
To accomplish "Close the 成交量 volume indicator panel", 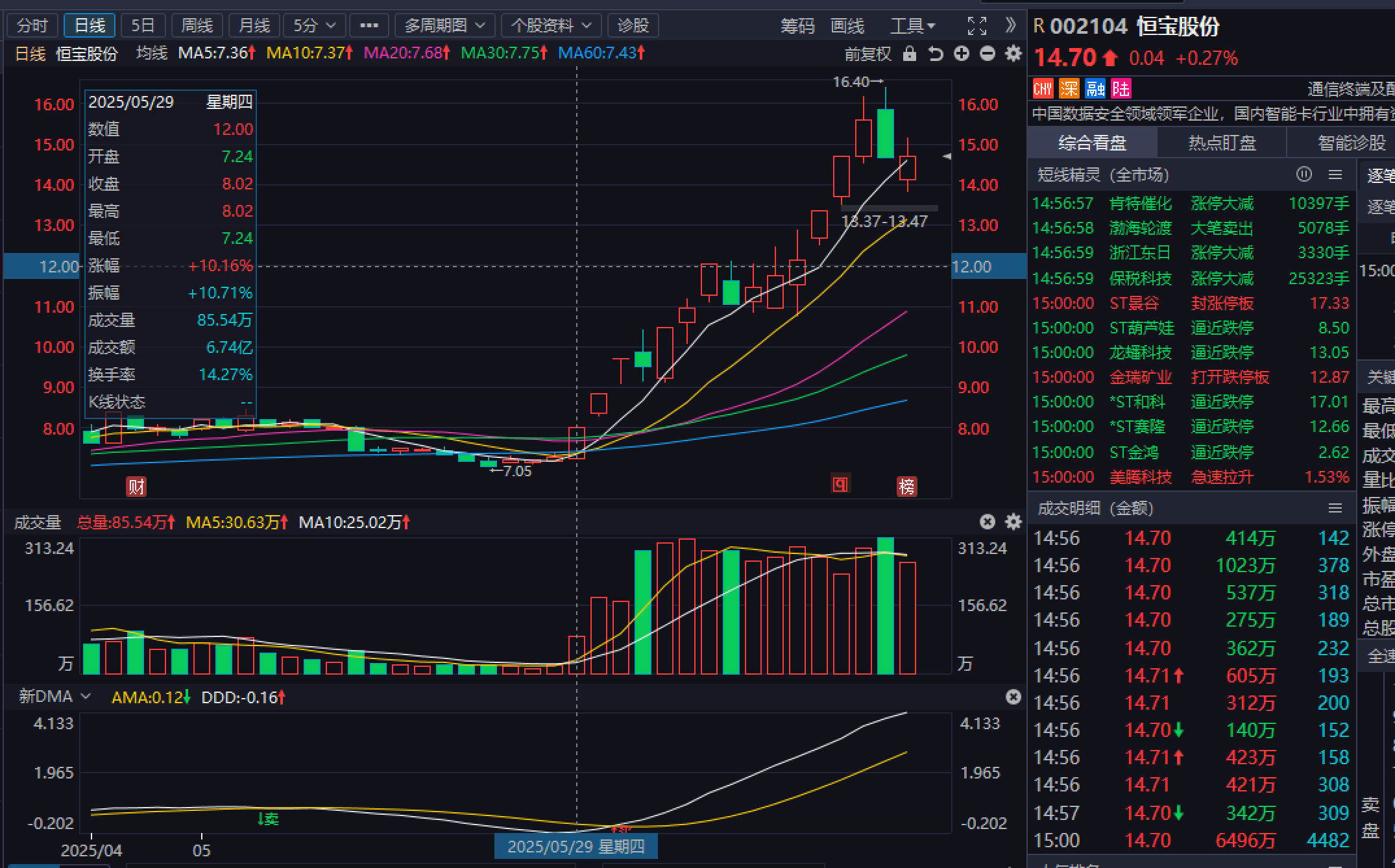I will coord(987,522).
